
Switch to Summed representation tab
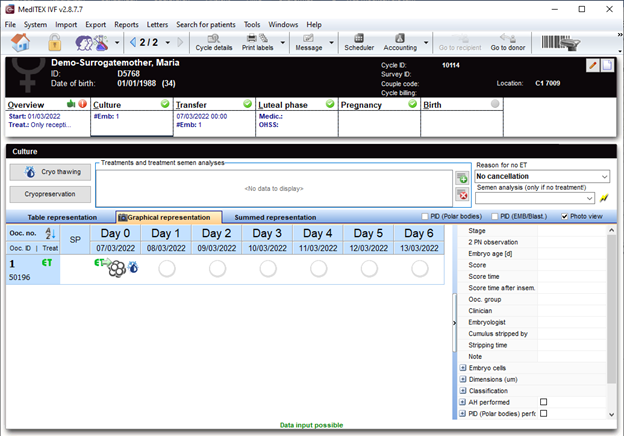(275, 217)
